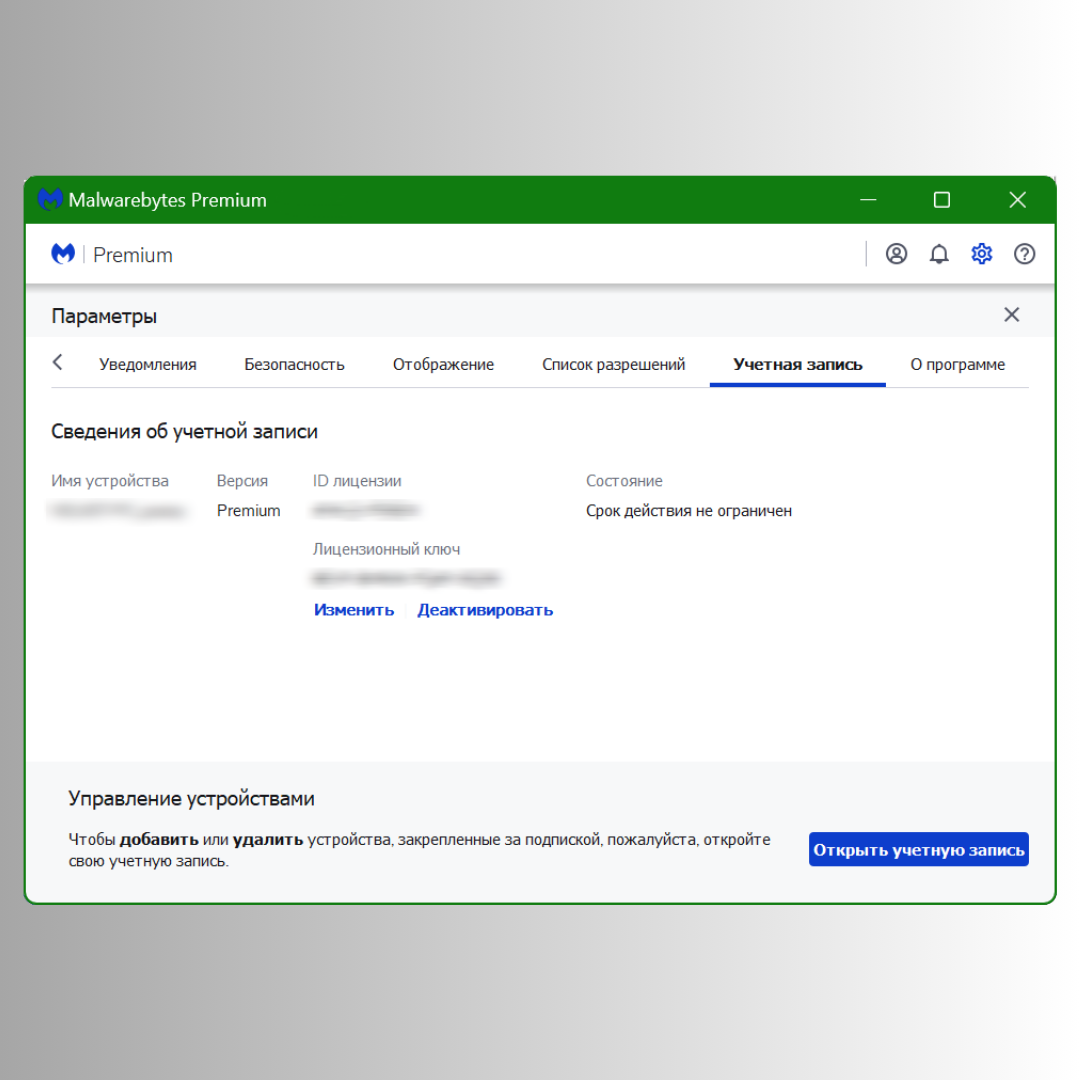Screen dimensions: 1080x1080
Task: Click the Сведения об учетной записи heading
Action: (x=184, y=432)
